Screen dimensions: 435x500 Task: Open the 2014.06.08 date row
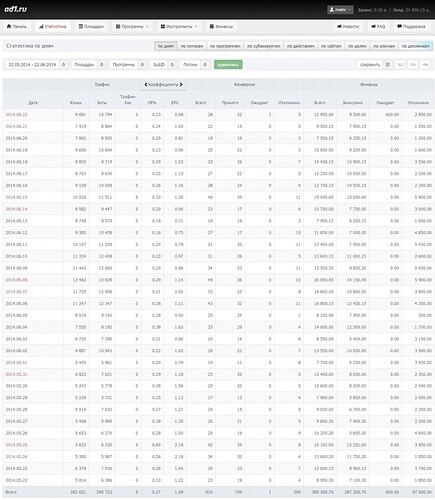point(16,280)
